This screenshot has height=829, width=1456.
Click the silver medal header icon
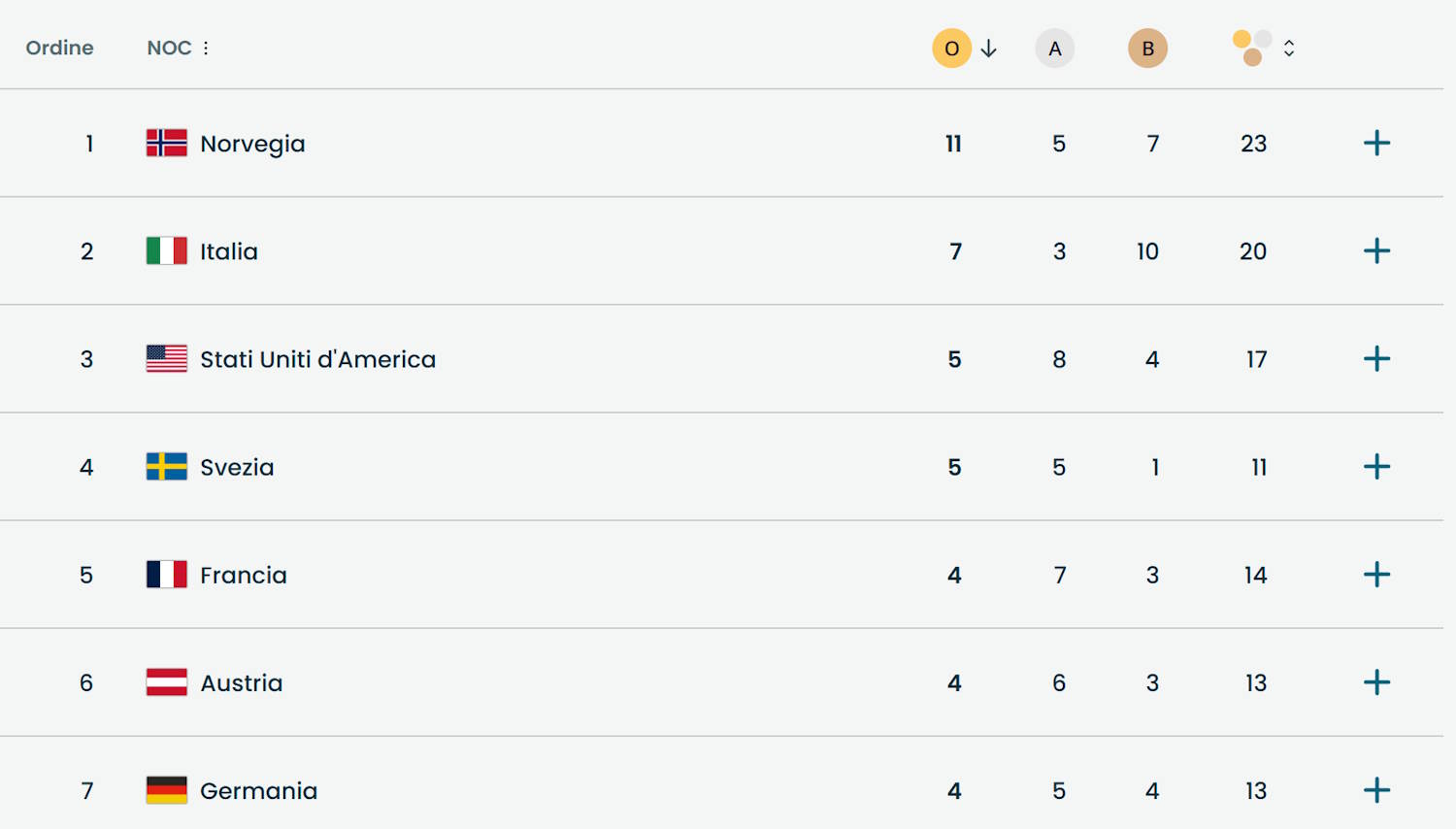[1054, 49]
